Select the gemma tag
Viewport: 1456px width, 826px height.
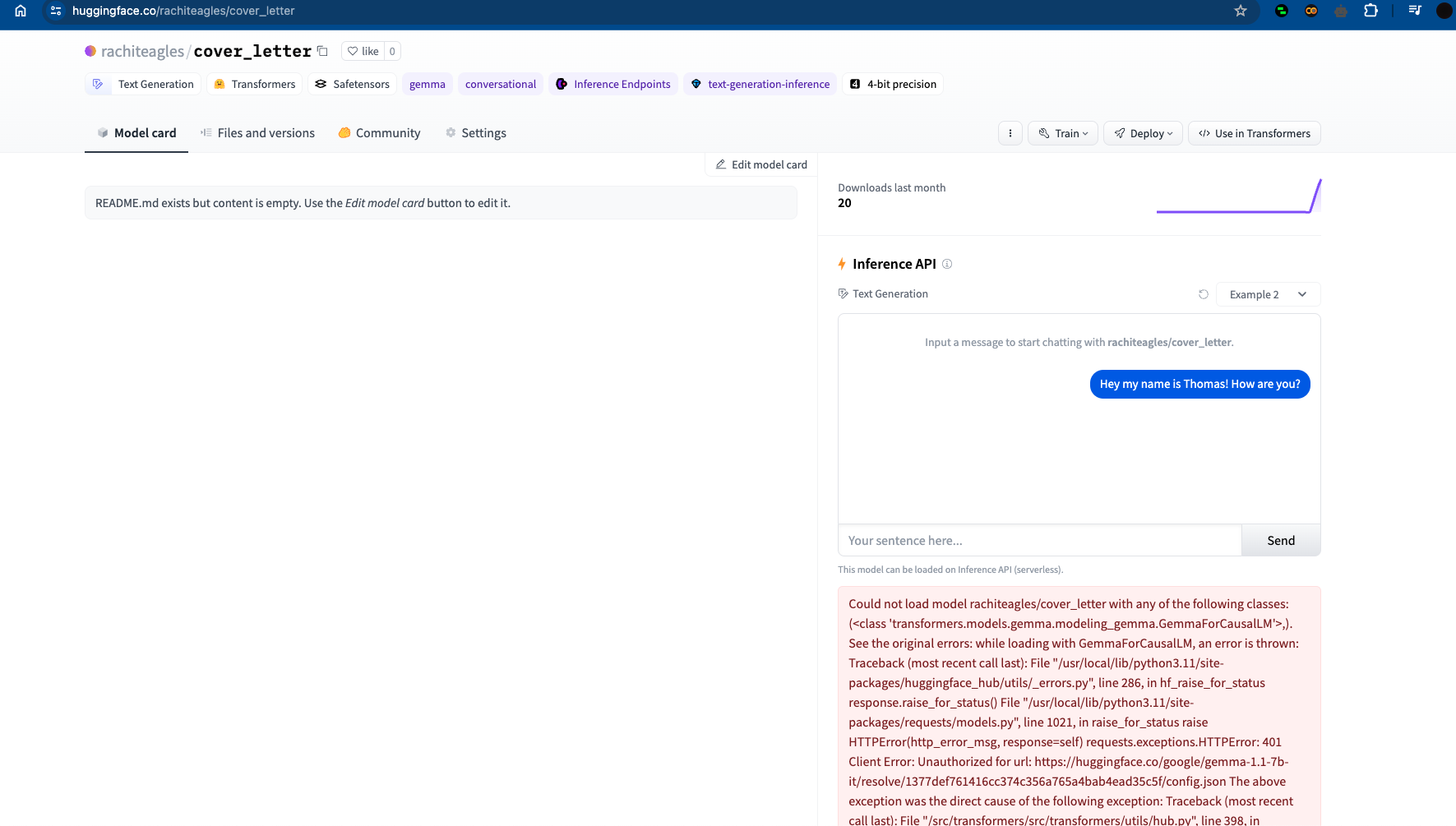[427, 84]
